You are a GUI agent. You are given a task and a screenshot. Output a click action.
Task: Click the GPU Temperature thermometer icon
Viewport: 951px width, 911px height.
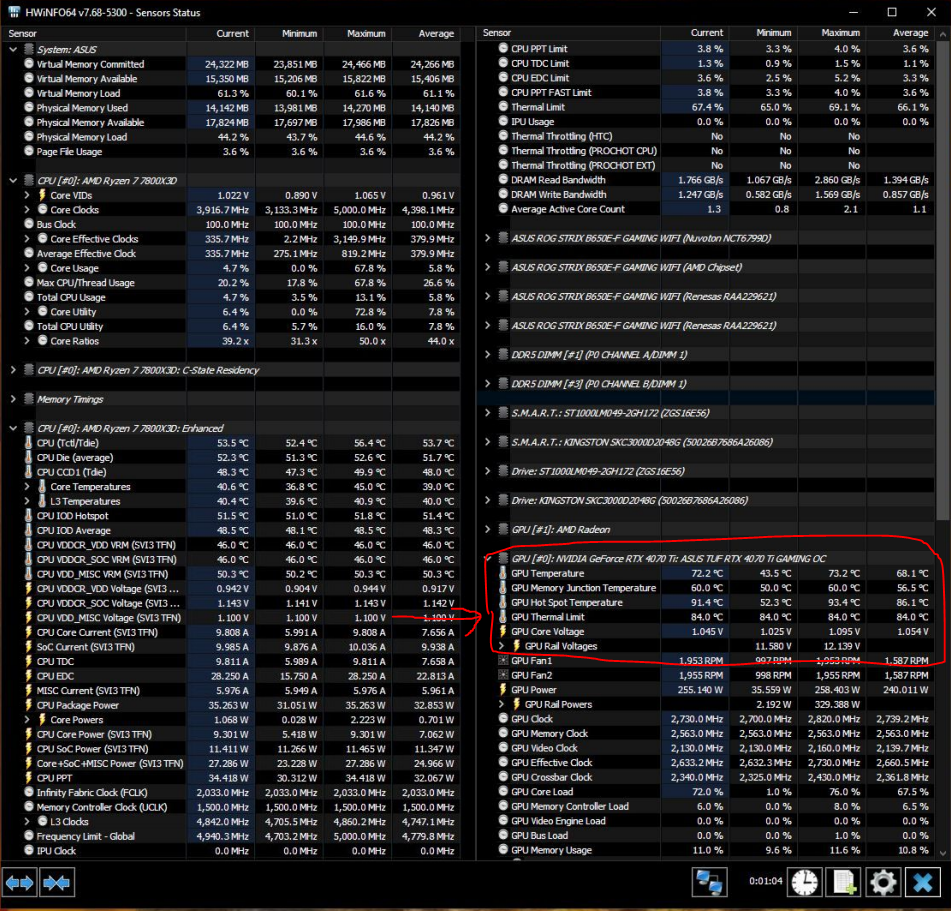[503, 574]
